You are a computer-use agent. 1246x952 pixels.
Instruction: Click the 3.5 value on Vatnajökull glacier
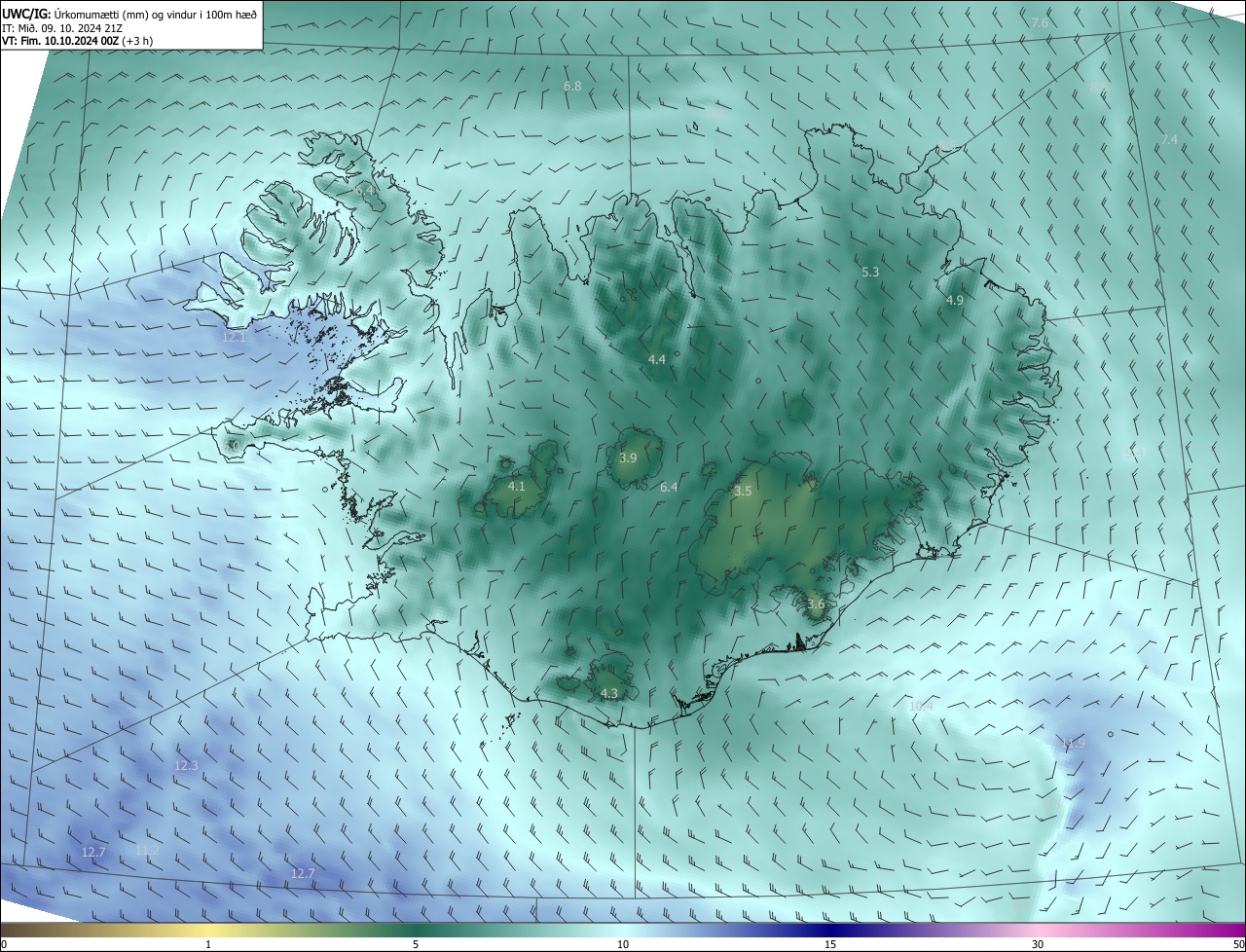coord(743,492)
